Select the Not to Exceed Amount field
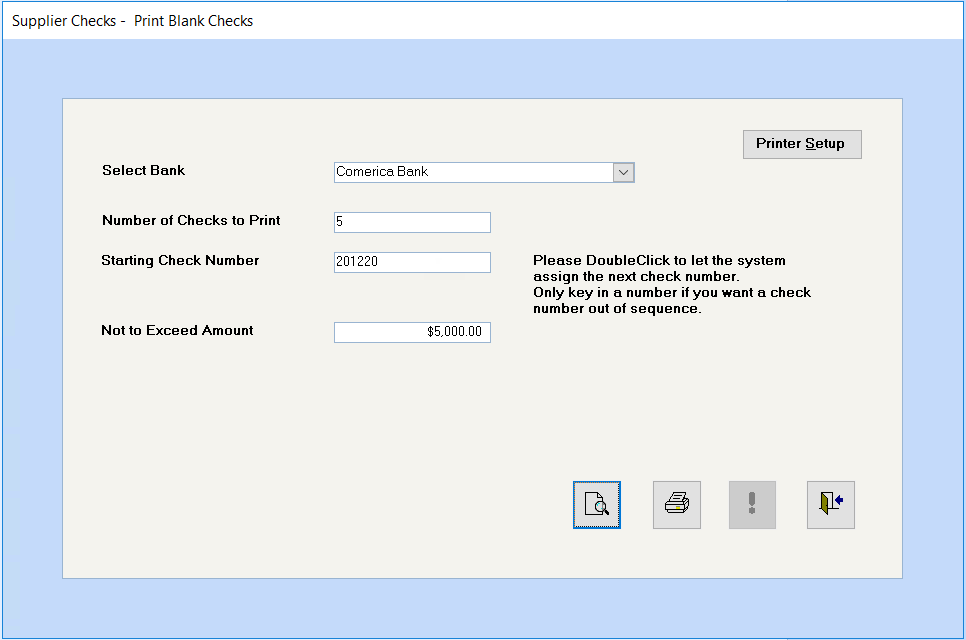The height and width of the screenshot is (640, 966). coord(412,332)
